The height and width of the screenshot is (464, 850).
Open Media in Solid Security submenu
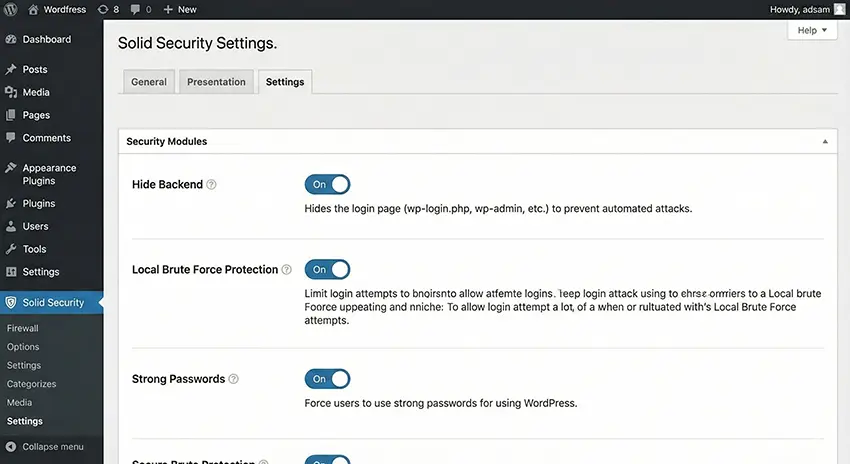20,402
